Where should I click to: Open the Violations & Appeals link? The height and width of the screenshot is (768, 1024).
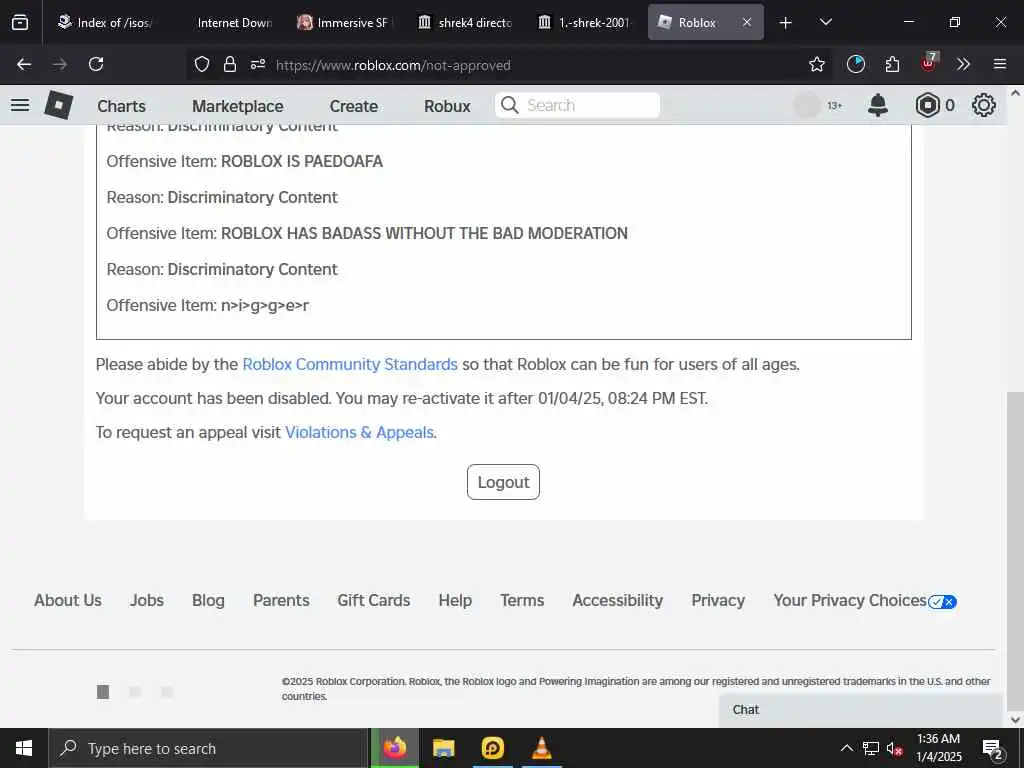pos(359,432)
